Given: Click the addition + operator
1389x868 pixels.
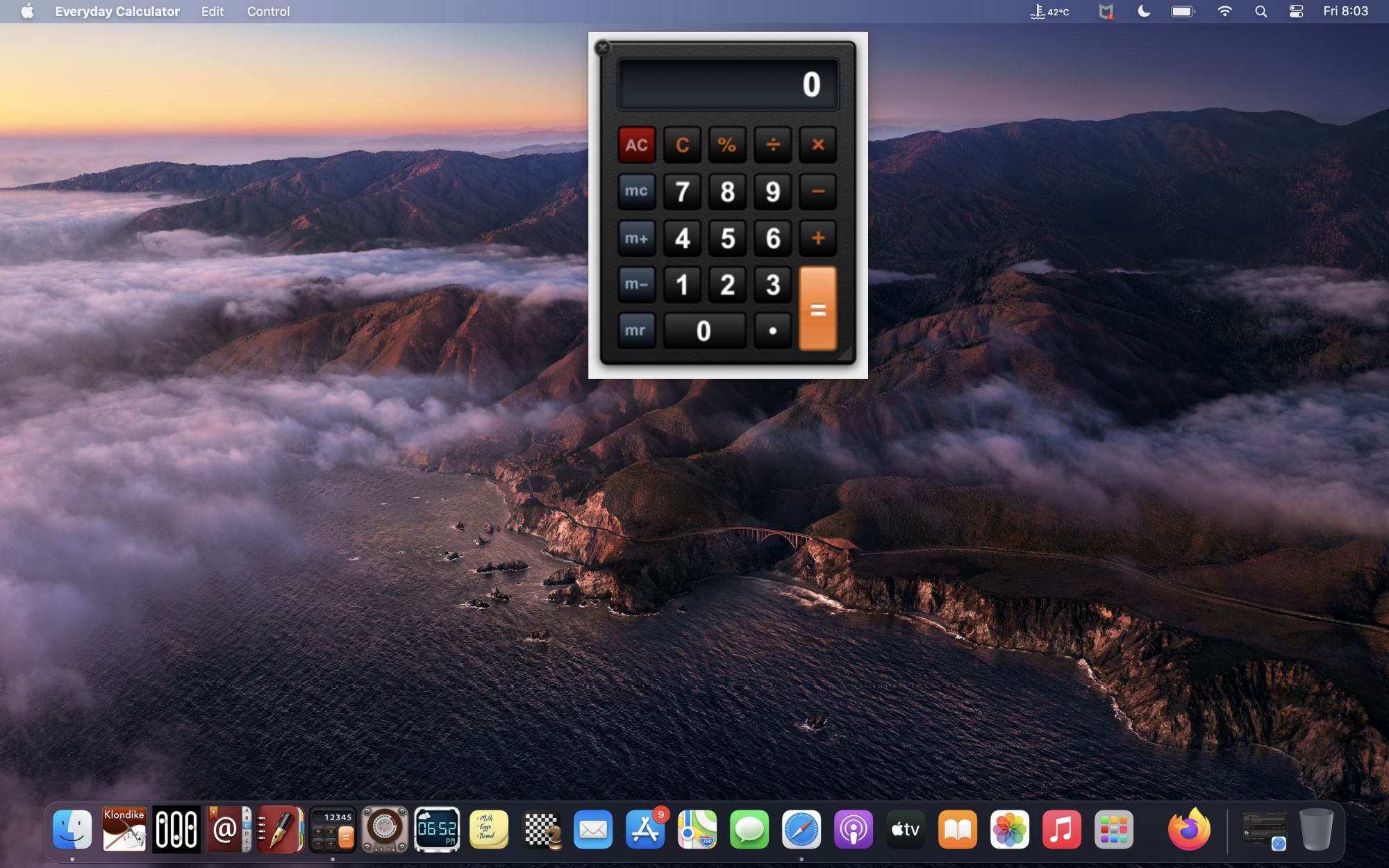Looking at the screenshot, I should click(x=817, y=238).
